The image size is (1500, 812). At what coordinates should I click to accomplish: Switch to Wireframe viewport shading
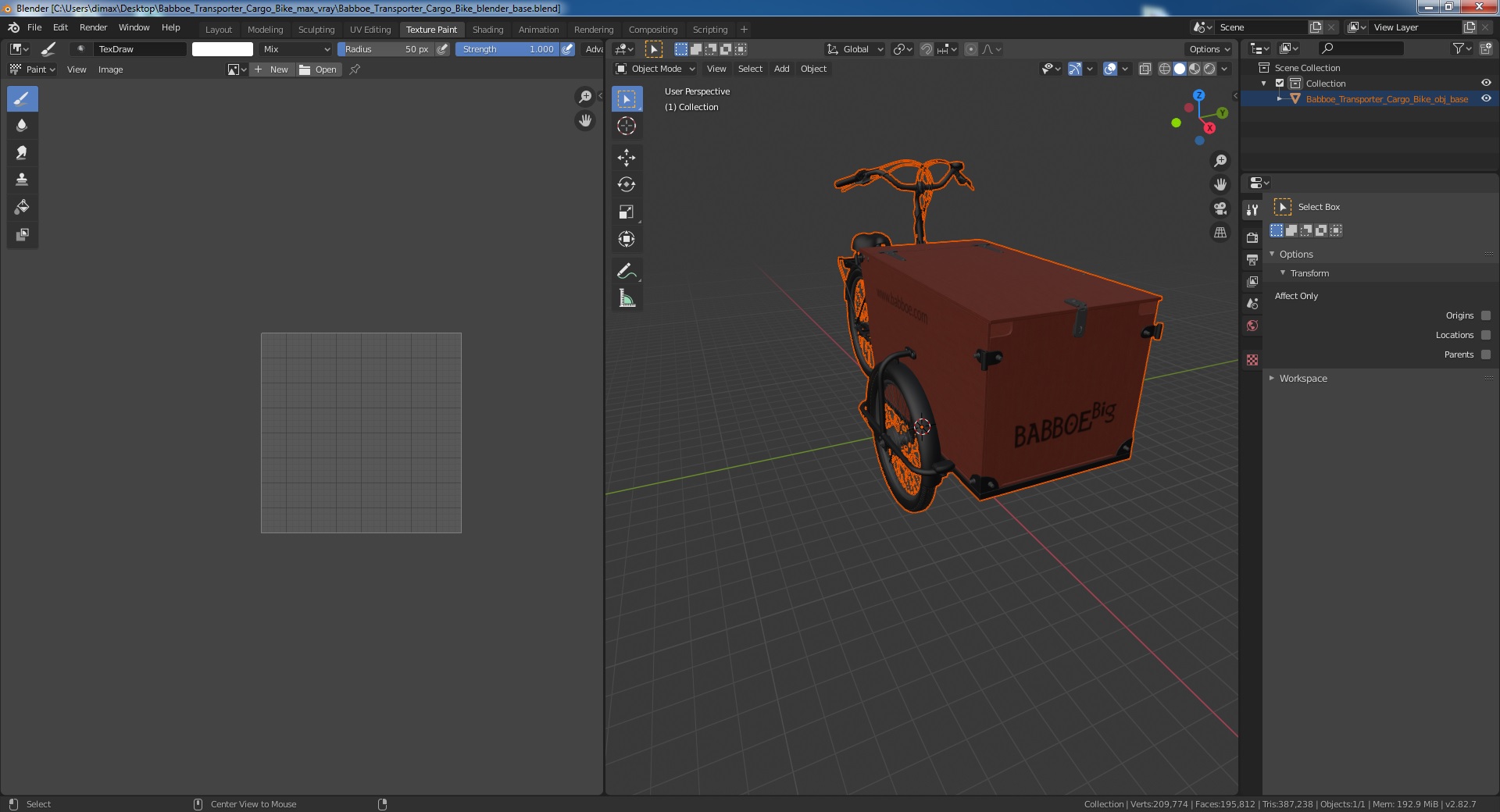tap(1165, 69)
